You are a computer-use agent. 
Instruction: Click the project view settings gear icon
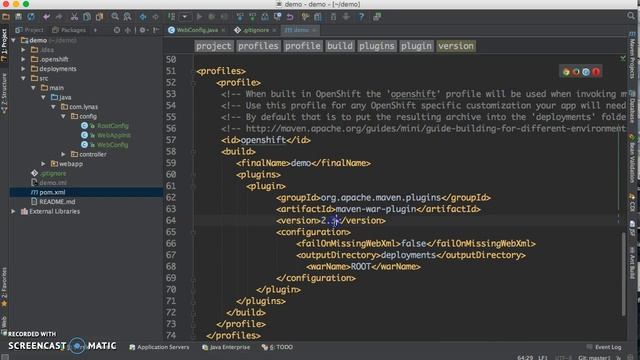click(x=143, y=30)
